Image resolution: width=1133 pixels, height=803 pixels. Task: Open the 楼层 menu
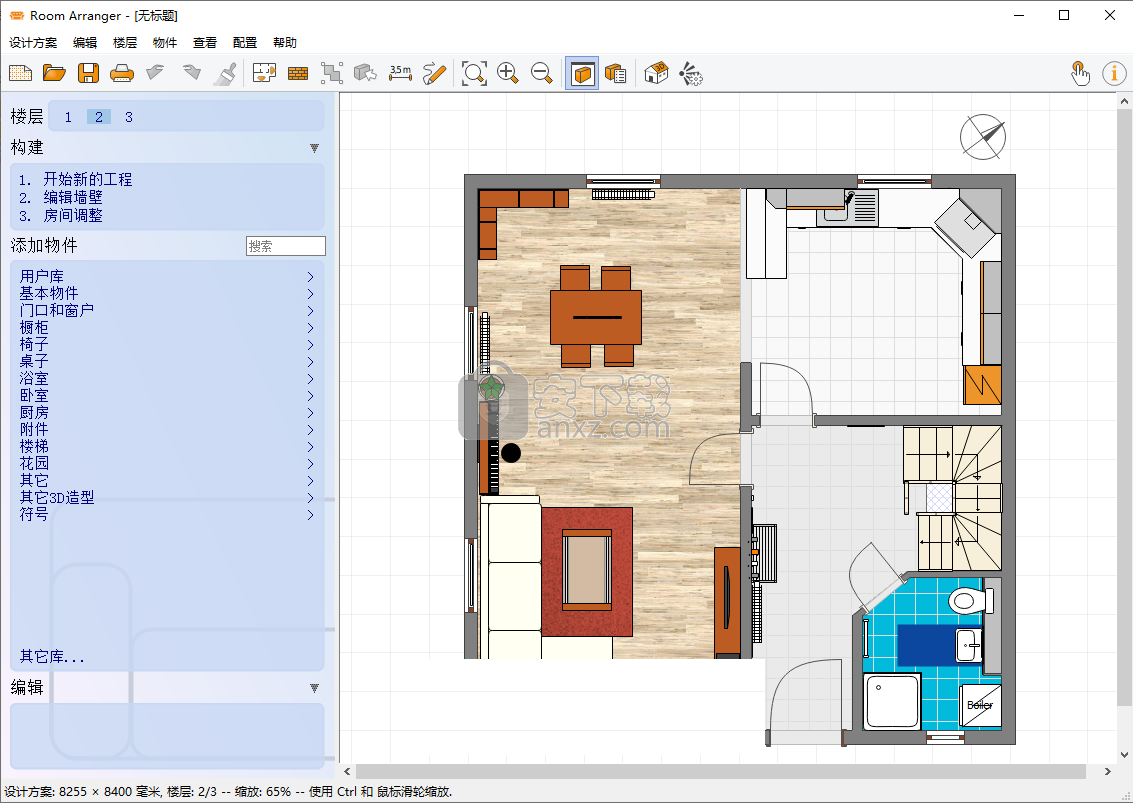124,43
